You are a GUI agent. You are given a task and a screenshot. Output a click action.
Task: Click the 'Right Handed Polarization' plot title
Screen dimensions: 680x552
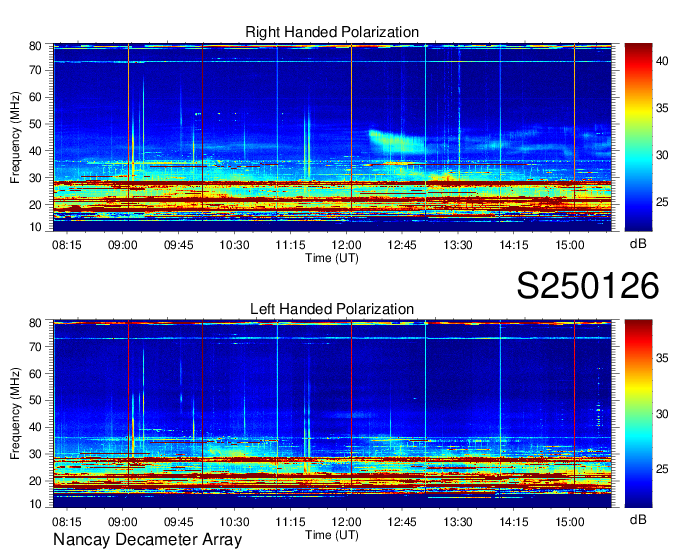pyautogui.click(x=332, y=32)
